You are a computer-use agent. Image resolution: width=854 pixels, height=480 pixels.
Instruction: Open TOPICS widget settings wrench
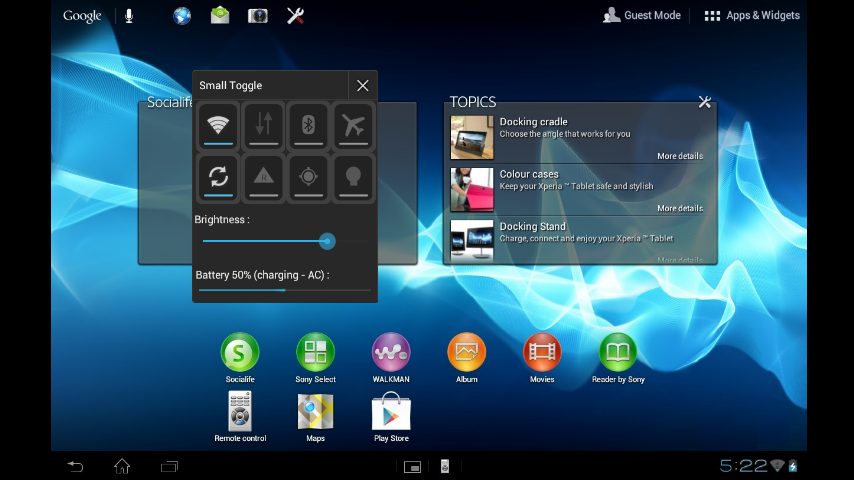pyautogui.click(x=704, y=102)
